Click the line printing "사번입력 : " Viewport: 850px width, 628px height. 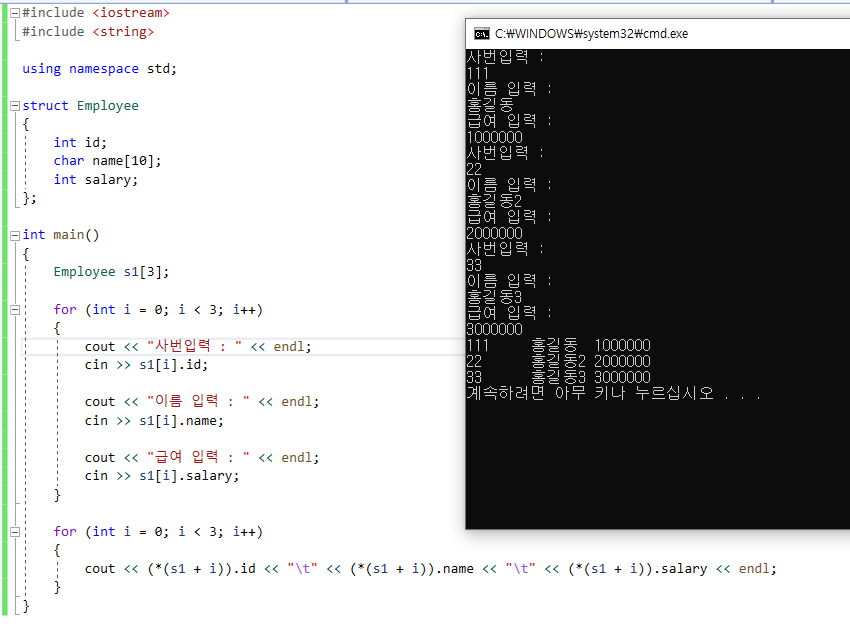pyautogui.click(x=198, y=346)
